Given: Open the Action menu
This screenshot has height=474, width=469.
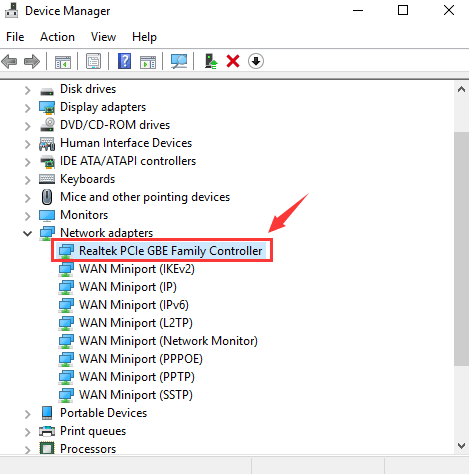Looking at the screenshot, I should (57, 37).
